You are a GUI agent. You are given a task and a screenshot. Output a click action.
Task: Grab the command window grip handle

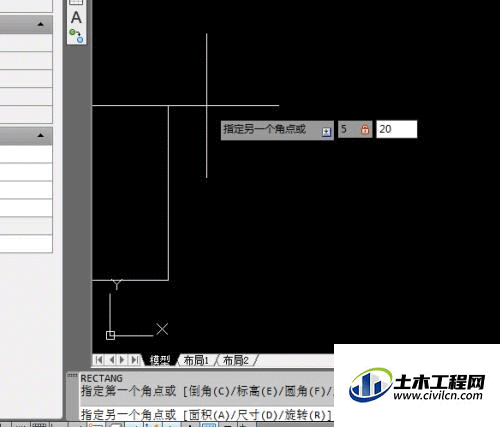[x=72, y=376]
